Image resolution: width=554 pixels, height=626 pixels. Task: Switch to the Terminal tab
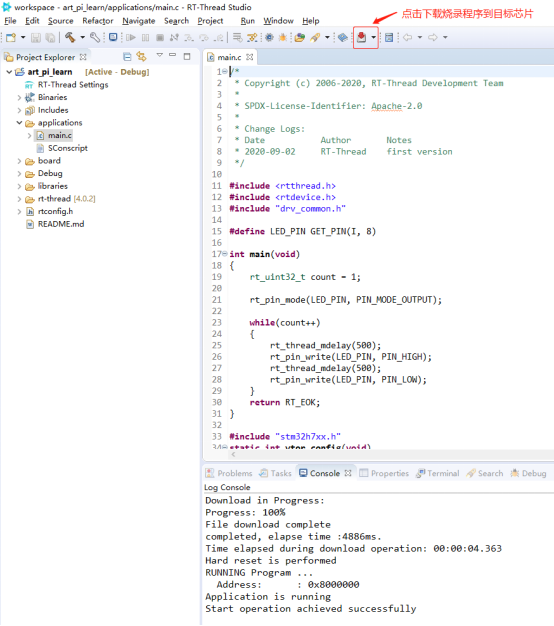coord(437,473)
